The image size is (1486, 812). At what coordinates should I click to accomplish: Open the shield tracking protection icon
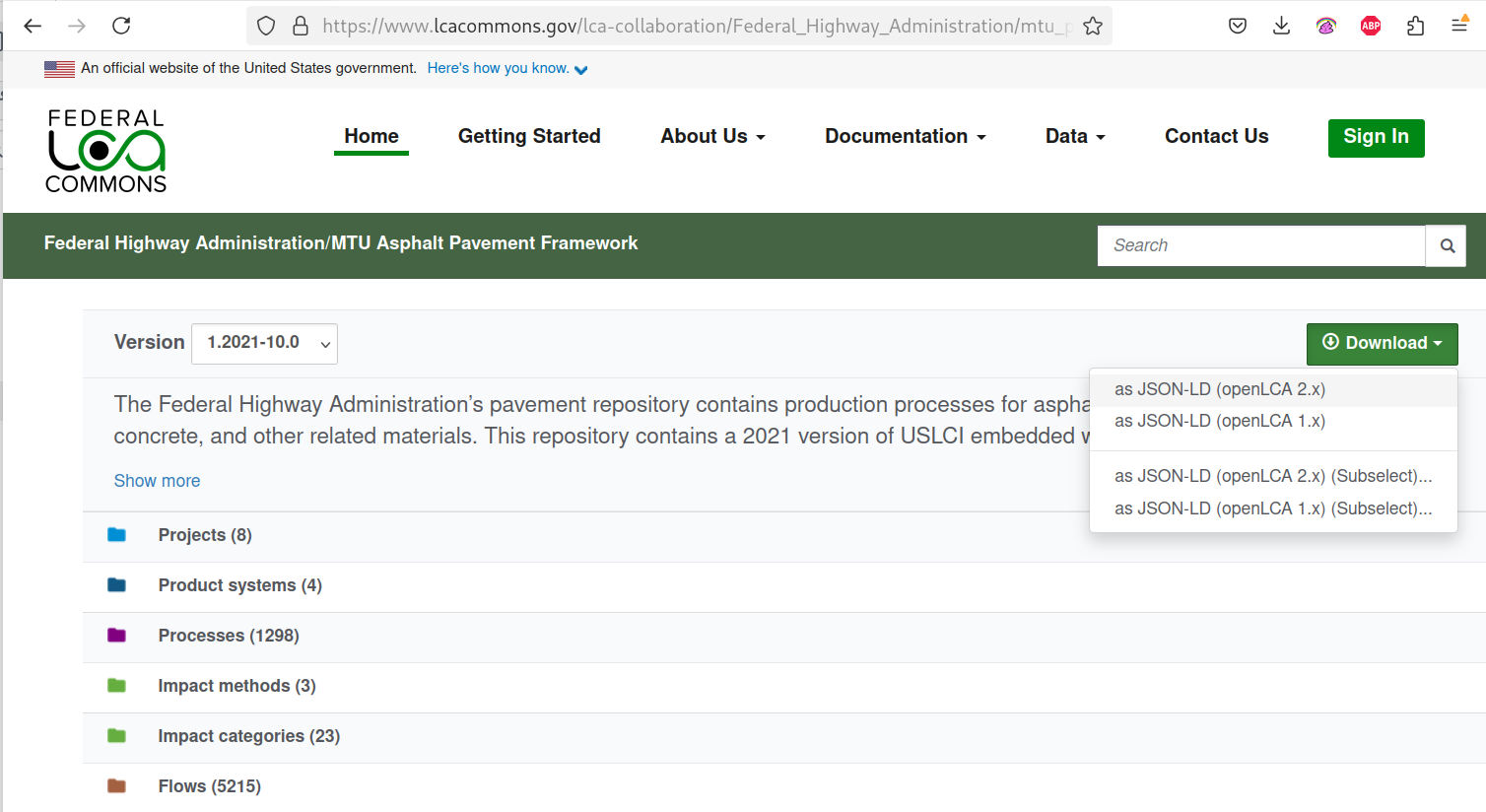[266, 26]
